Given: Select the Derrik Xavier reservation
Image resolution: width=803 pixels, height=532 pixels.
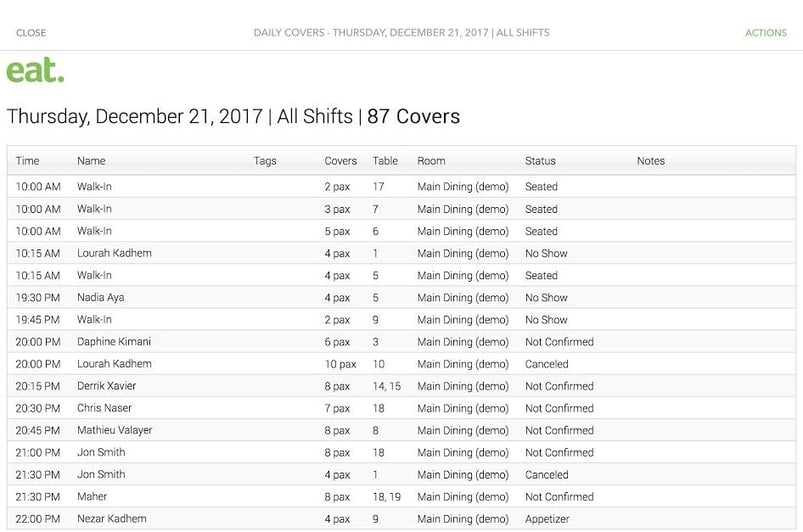Looking at the screenshot, I should 402,386.
